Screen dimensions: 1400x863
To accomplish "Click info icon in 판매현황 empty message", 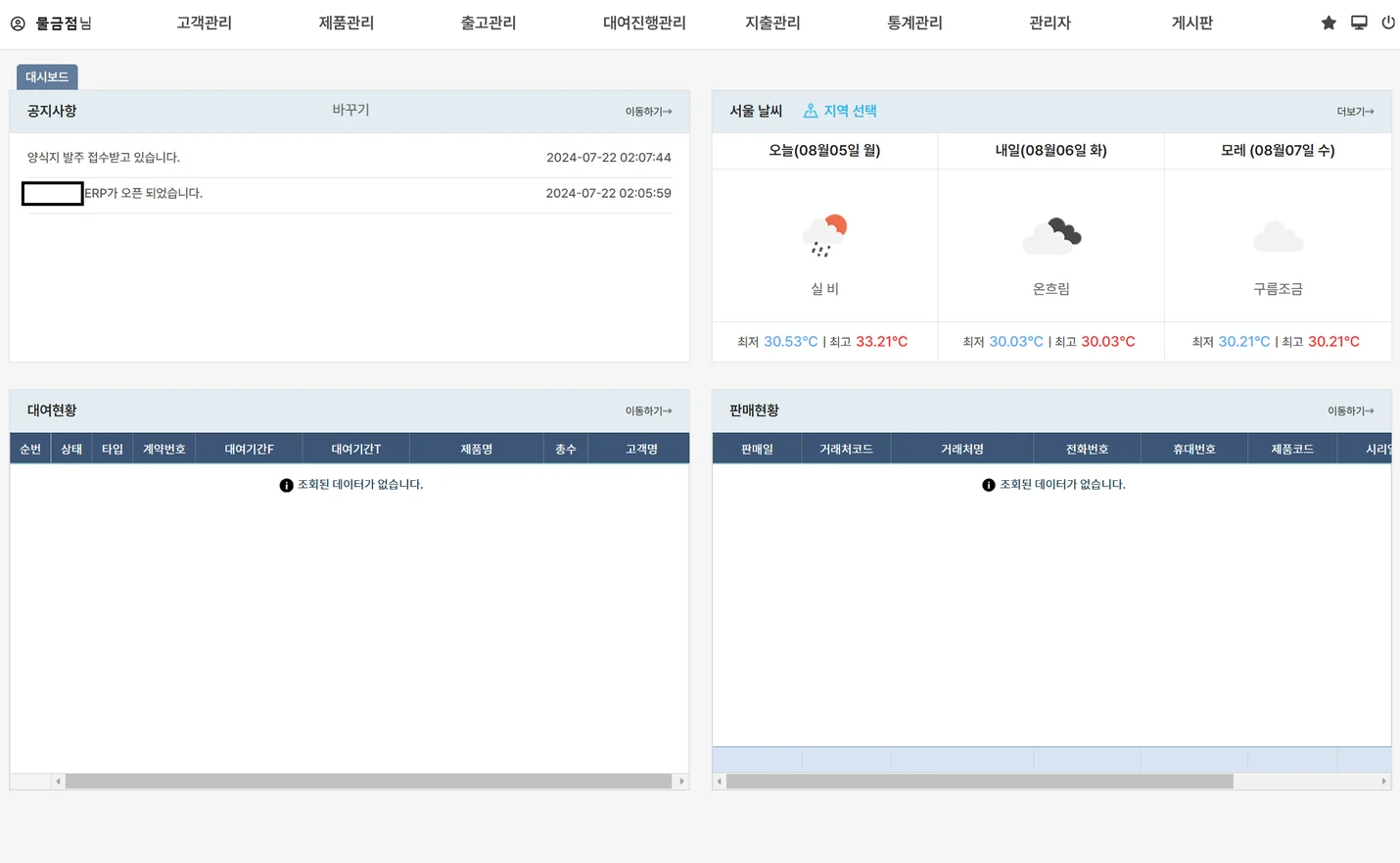I will (989, 485).
